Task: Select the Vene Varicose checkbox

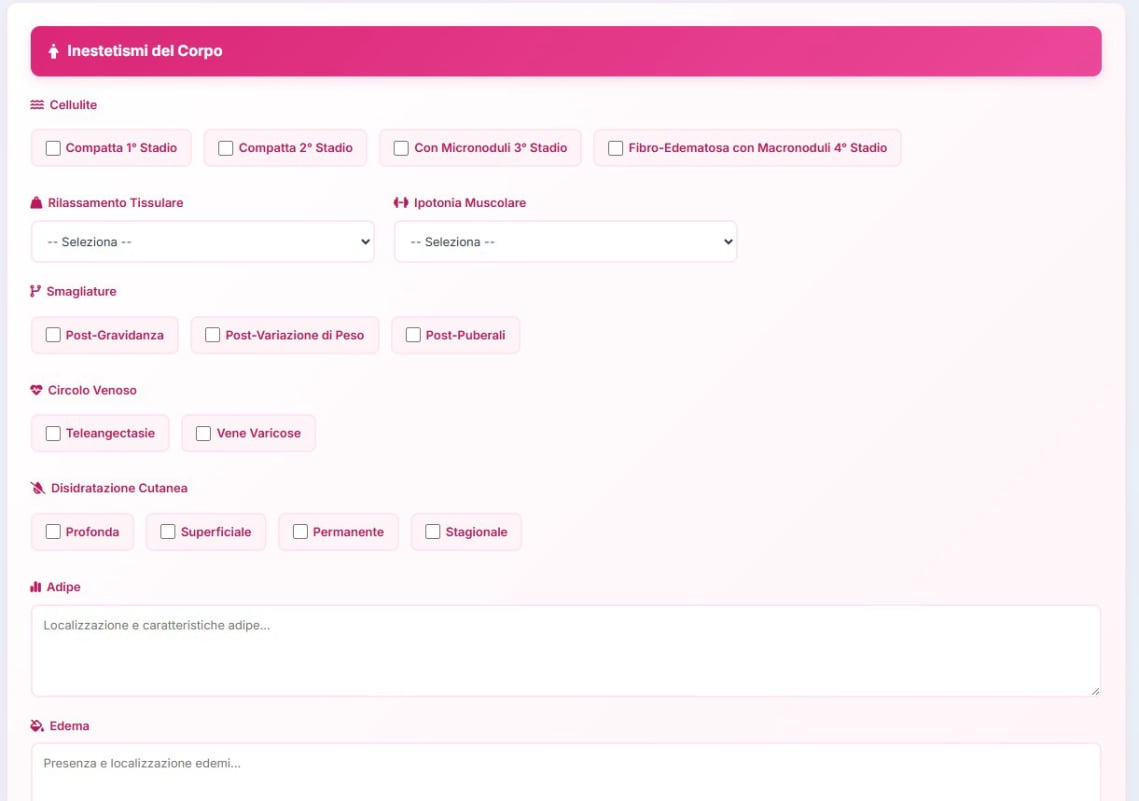Action: (204, 434)
